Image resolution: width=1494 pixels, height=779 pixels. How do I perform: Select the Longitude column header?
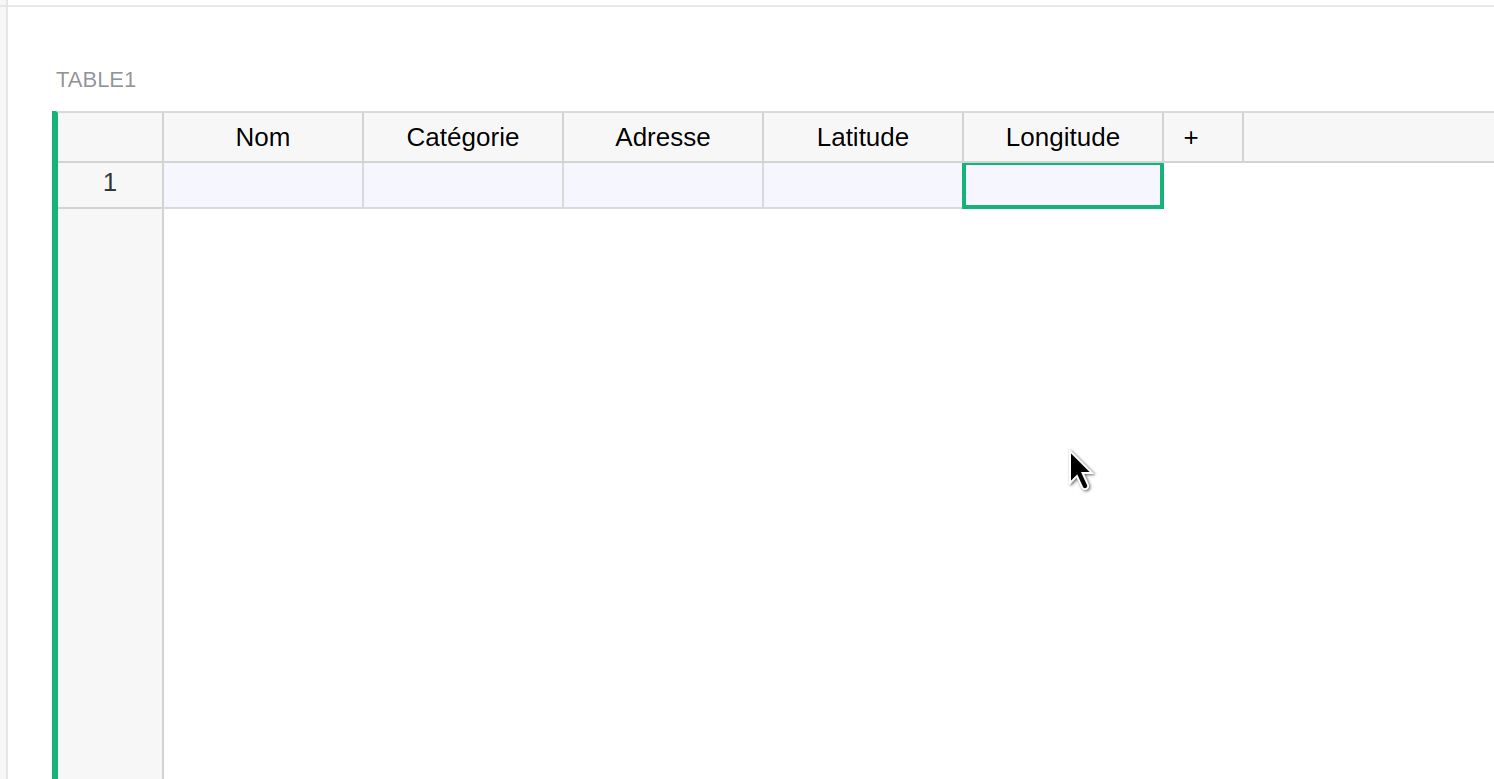1063,138
